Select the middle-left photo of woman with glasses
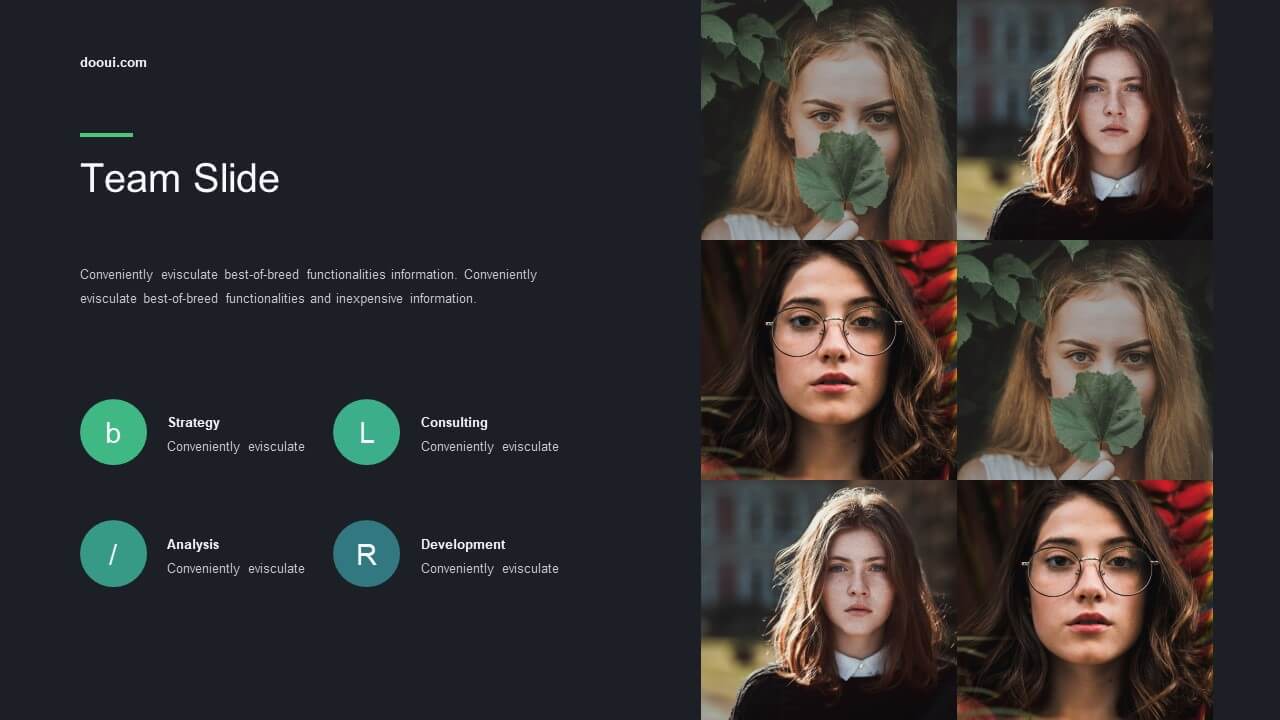1280x720 pixels. click(829, 360)
